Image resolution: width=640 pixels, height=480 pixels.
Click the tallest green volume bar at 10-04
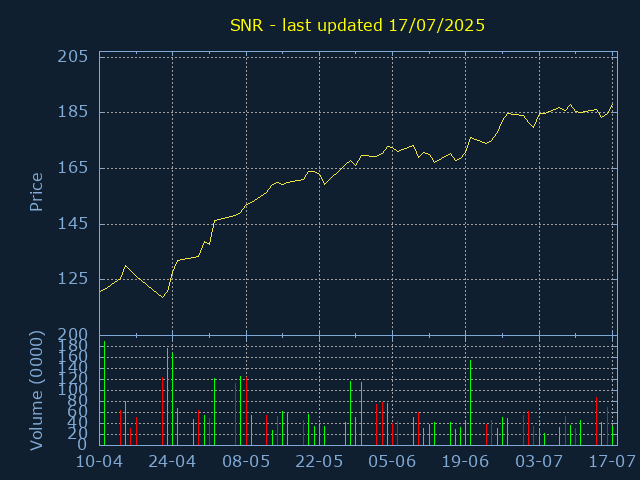[x=104, y=393]
